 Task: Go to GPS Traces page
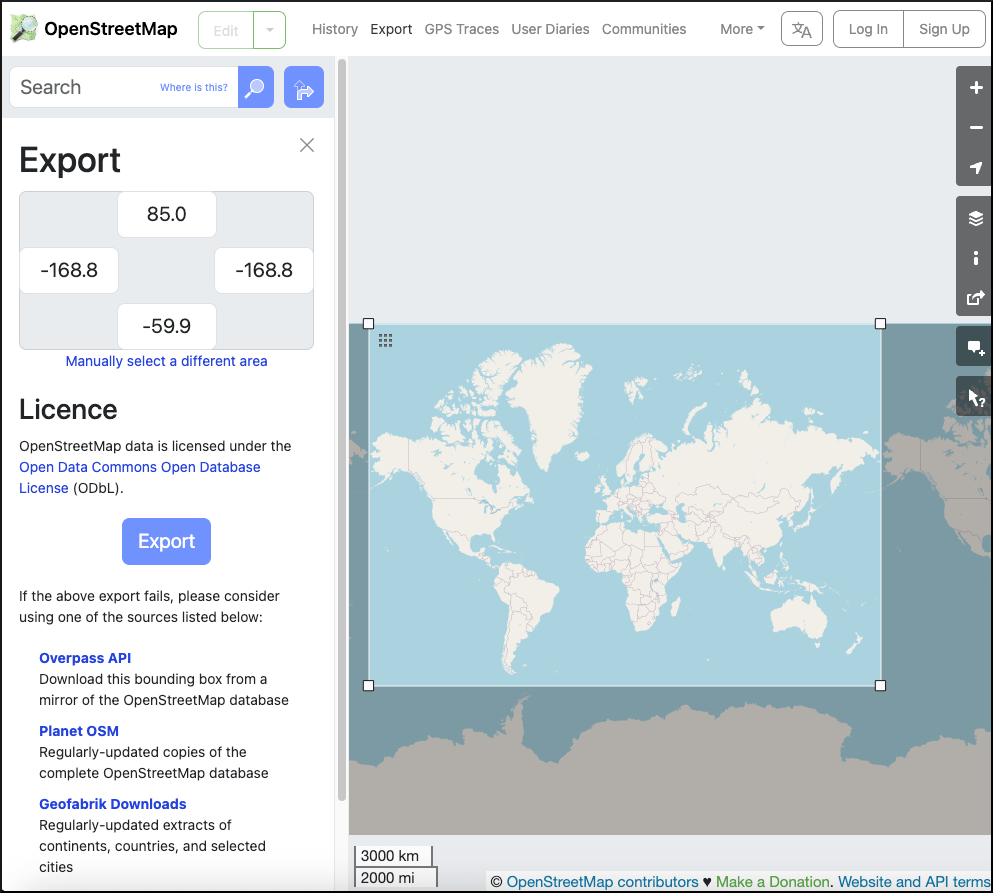tap(461, 29)
